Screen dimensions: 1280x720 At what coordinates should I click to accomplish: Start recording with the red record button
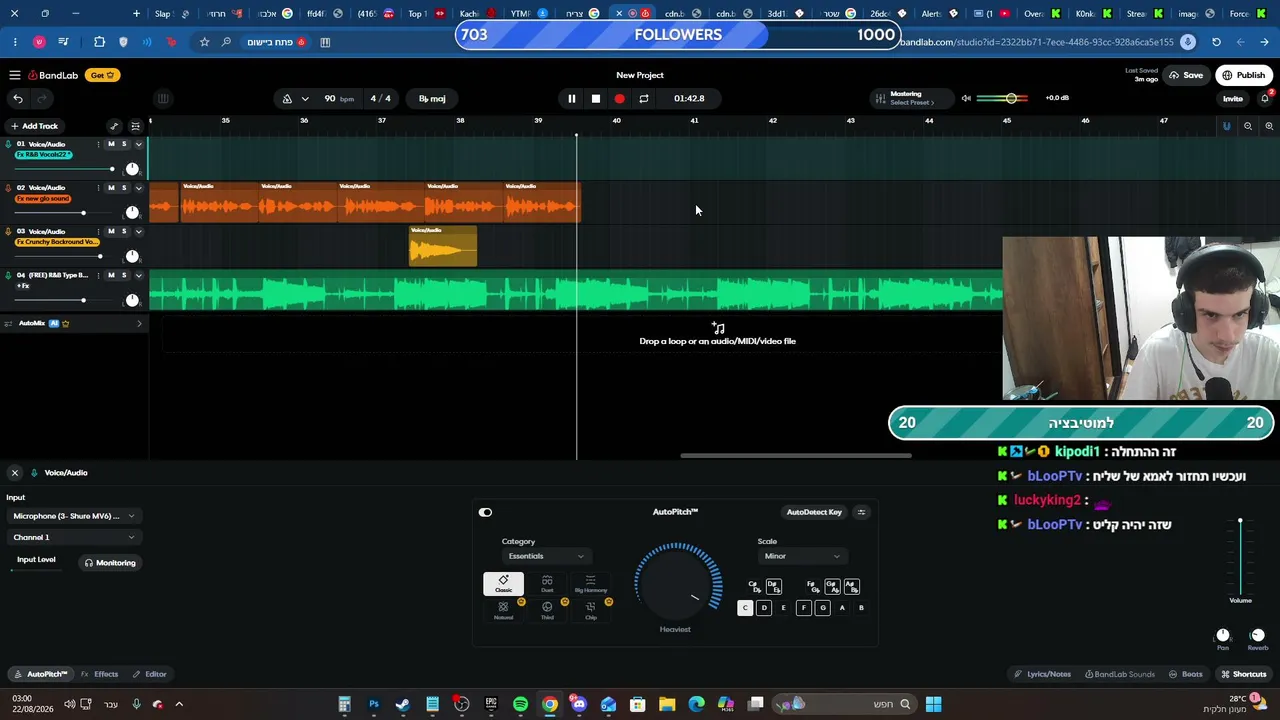(x=619, y=98)
